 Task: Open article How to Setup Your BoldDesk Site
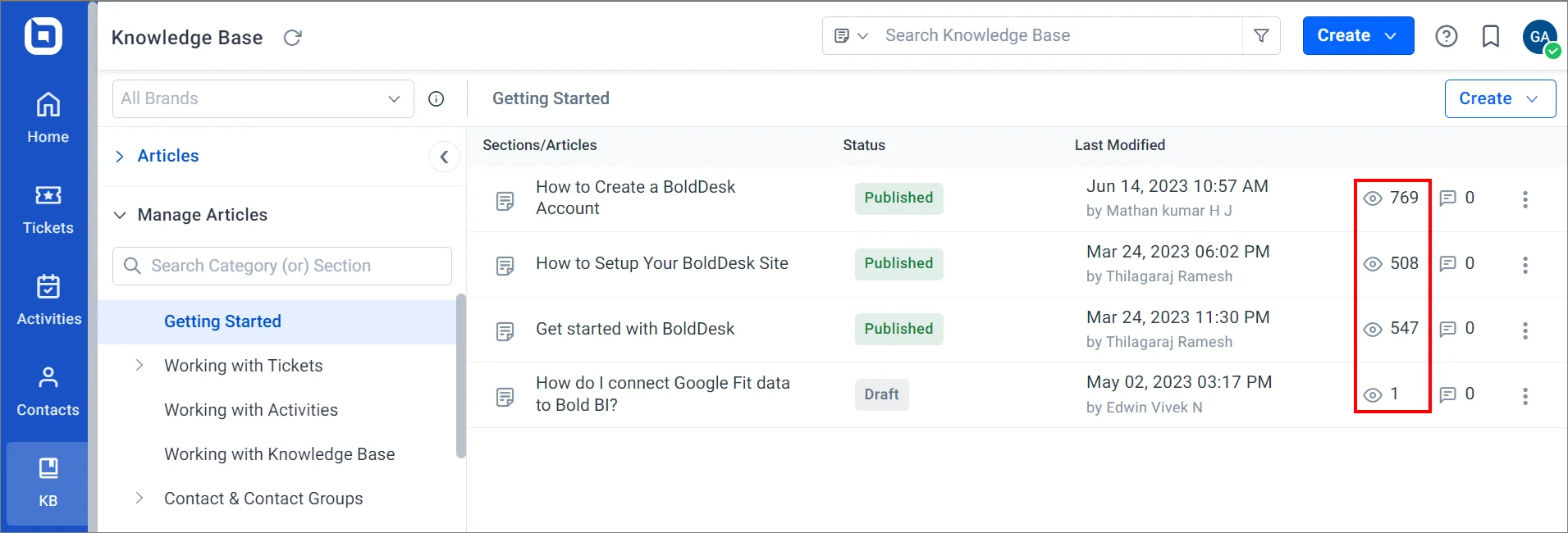point(661,263)
